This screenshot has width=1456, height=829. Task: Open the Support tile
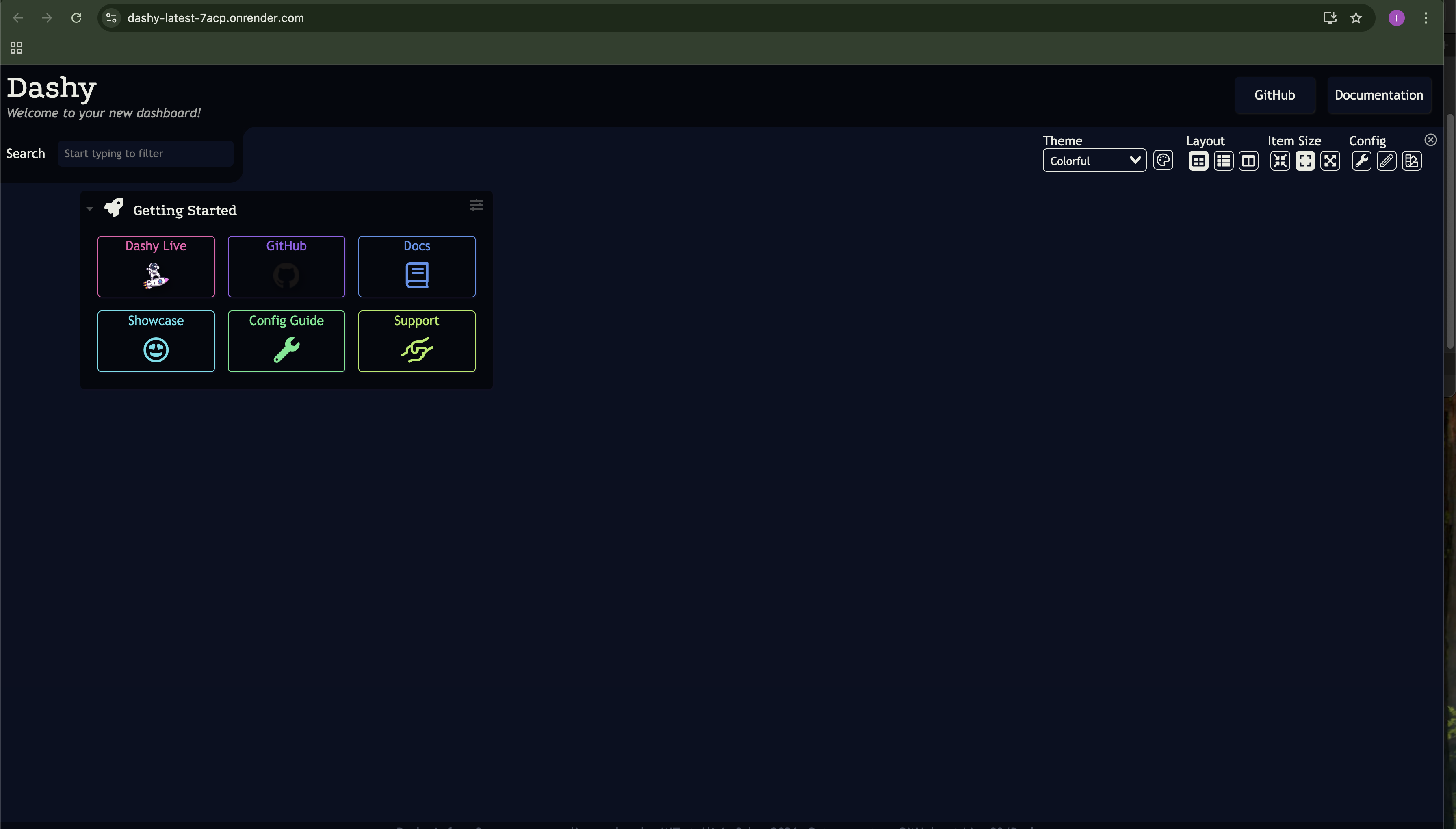(417, 341)
